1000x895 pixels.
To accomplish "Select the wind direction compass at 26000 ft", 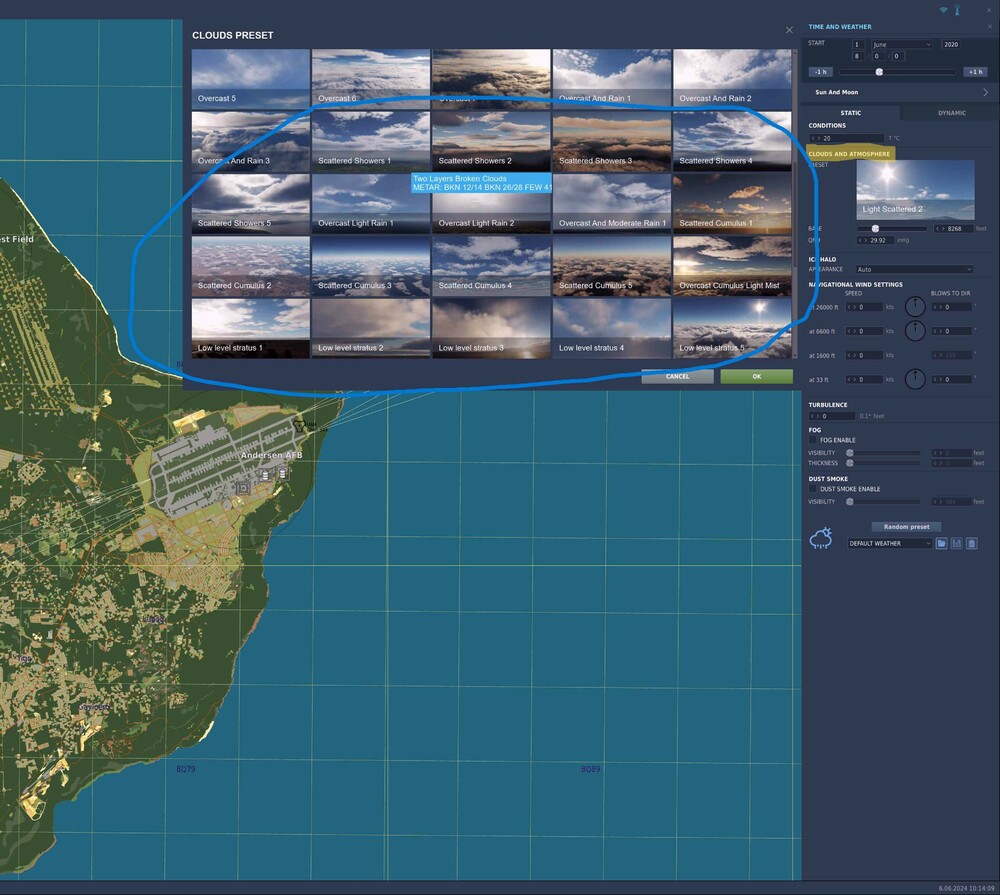I will (916, 308).
